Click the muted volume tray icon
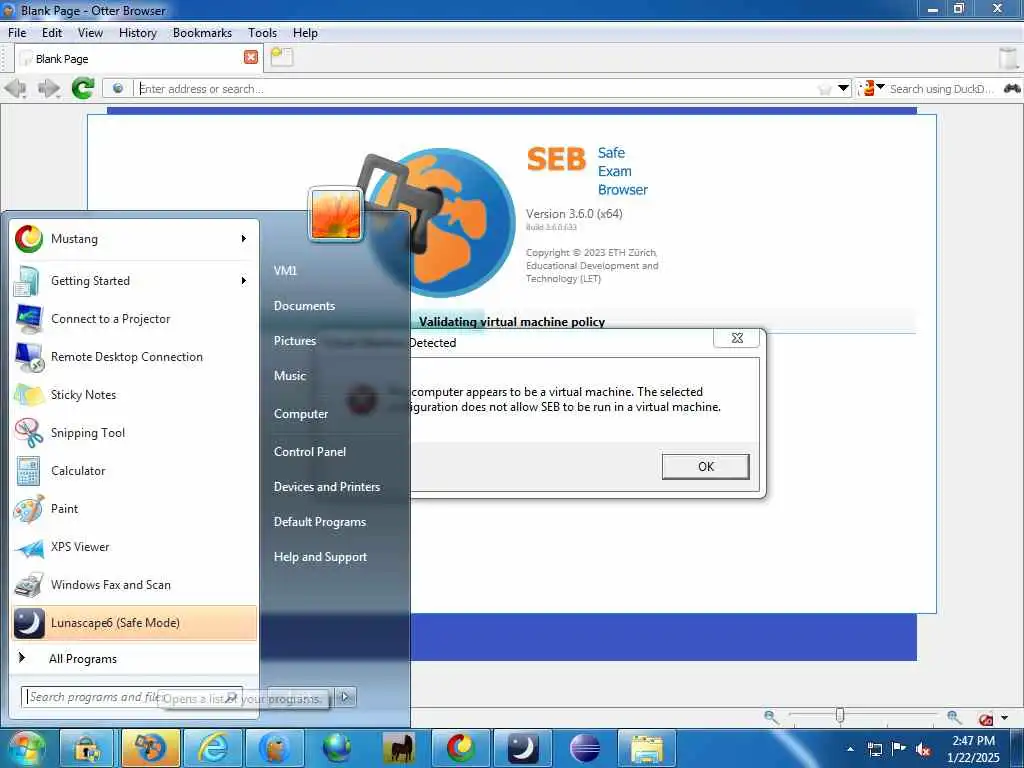 923,749
